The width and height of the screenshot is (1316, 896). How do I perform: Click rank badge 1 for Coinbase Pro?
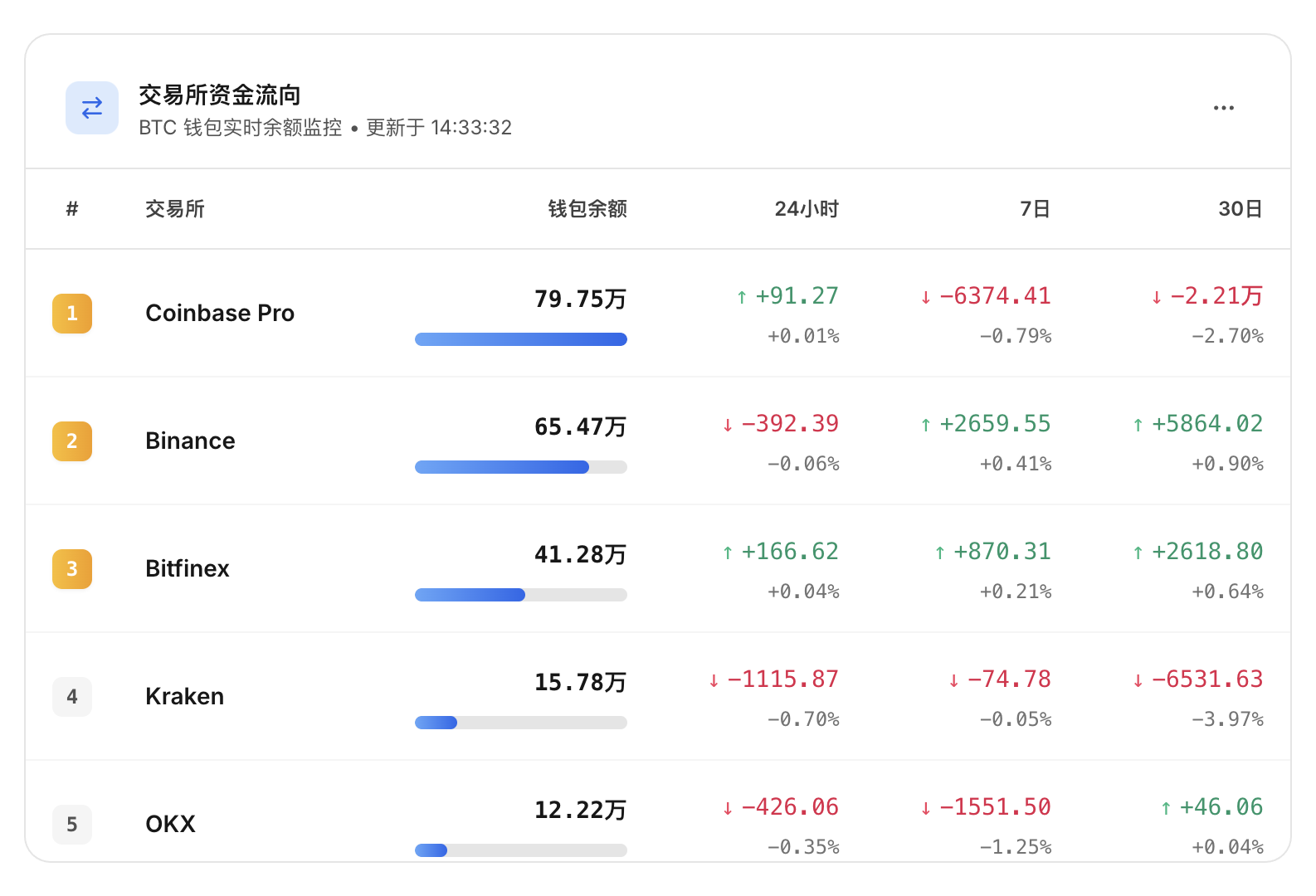pos(72,314)
